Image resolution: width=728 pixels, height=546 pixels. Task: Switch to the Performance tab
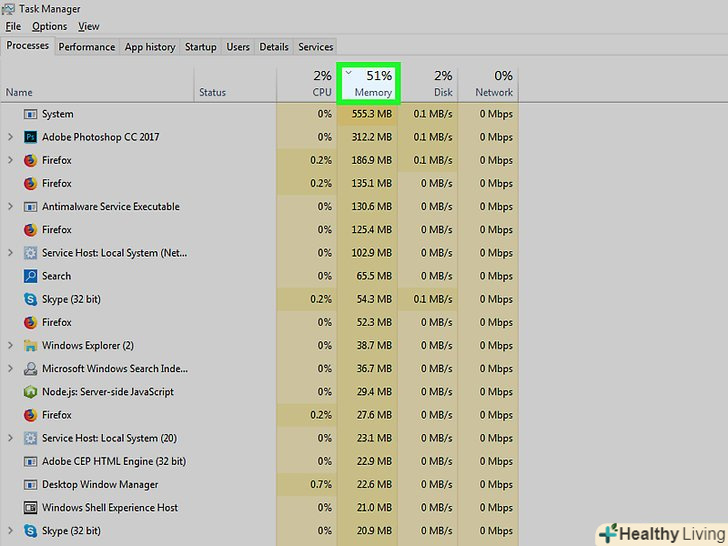(x=86, y=47)
